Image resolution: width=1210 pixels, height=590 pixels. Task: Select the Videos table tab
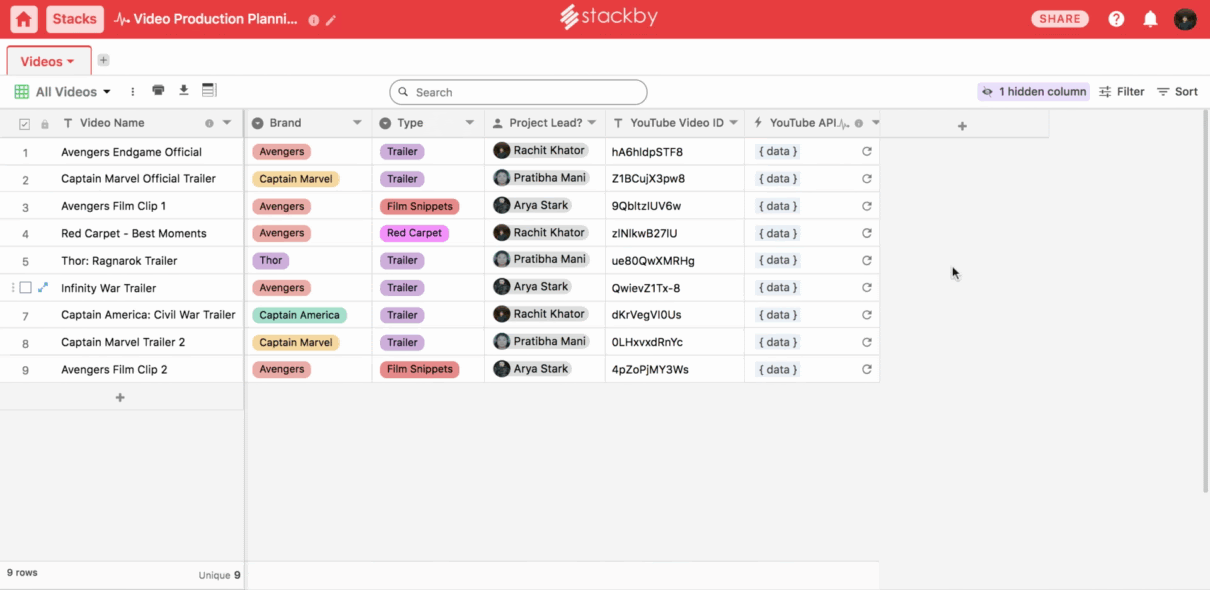[48, 61]
